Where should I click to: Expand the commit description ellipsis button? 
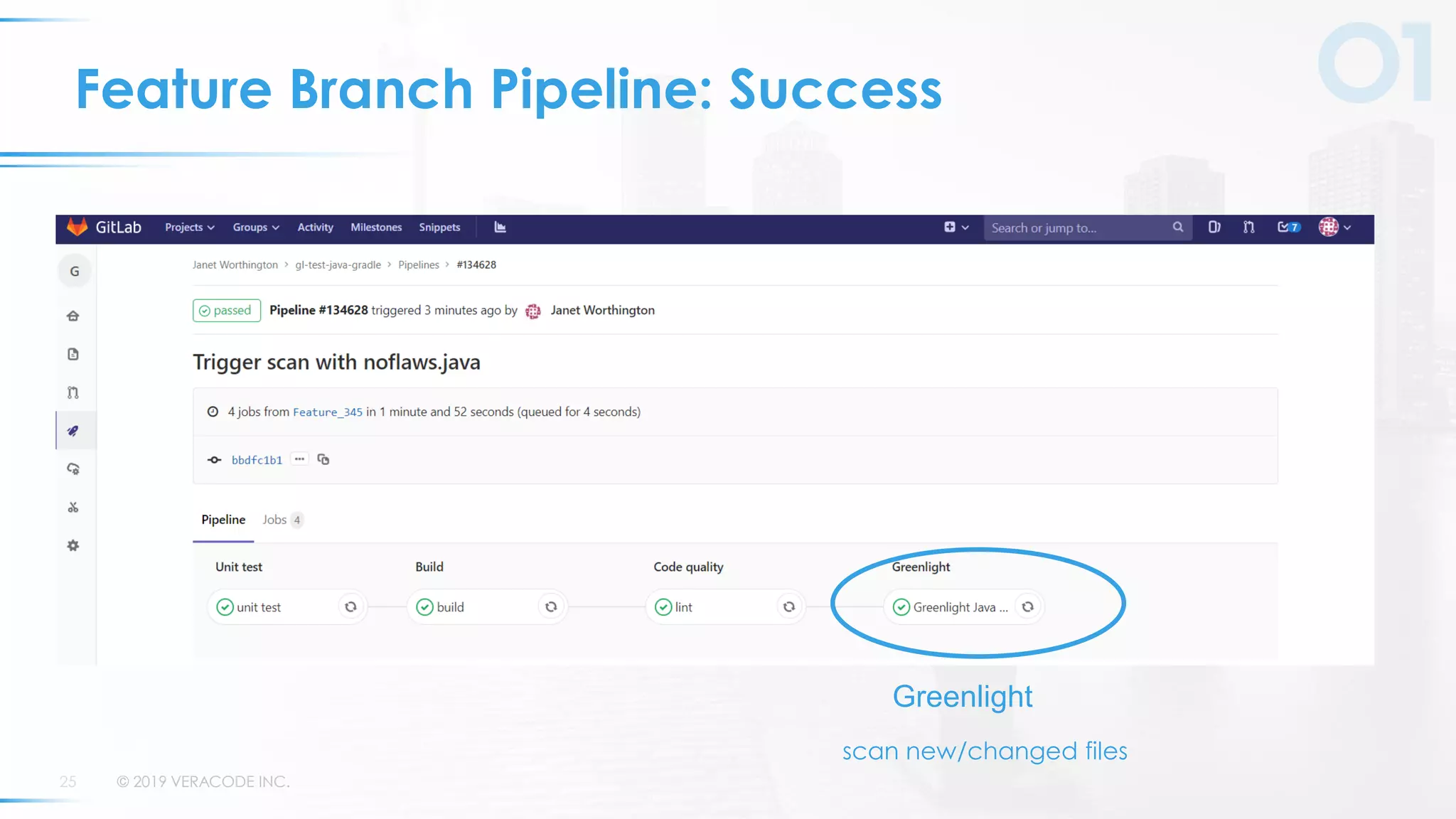(300, 459)
